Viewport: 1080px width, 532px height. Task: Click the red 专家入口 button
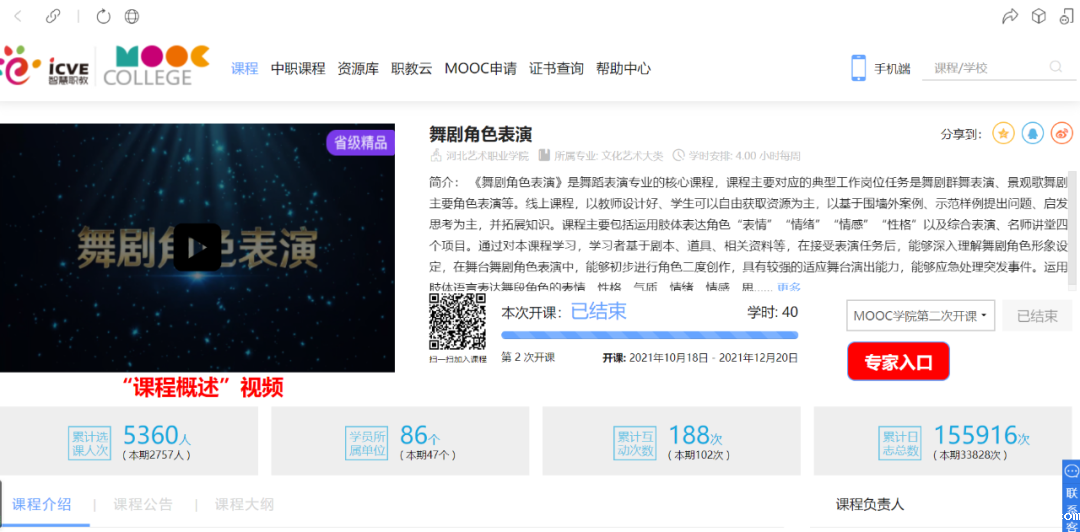(898, 362)
